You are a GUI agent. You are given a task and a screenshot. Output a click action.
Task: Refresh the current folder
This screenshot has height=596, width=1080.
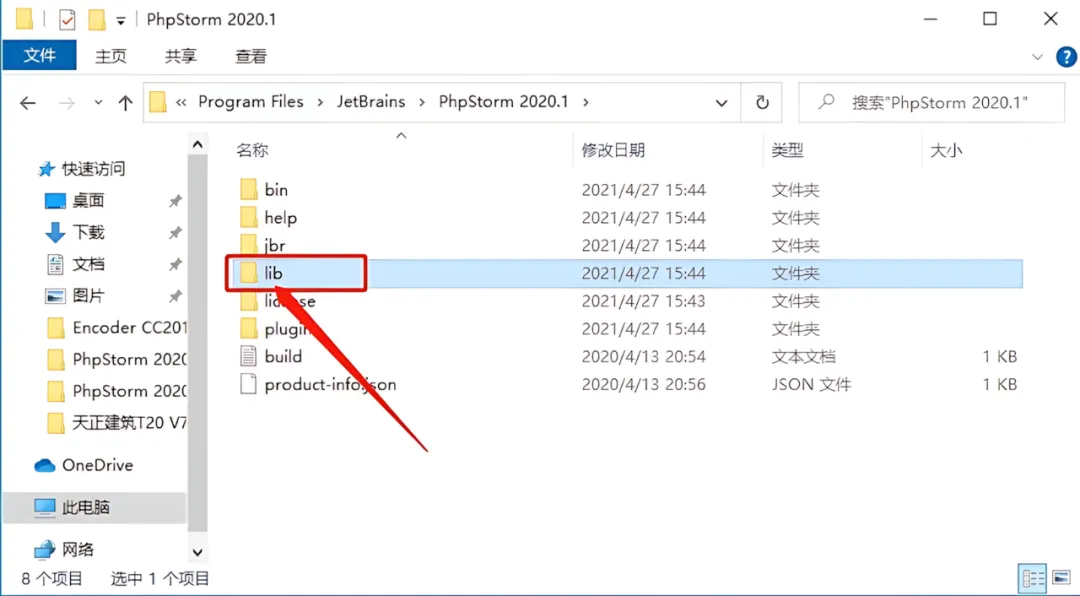tap(762, 103)
